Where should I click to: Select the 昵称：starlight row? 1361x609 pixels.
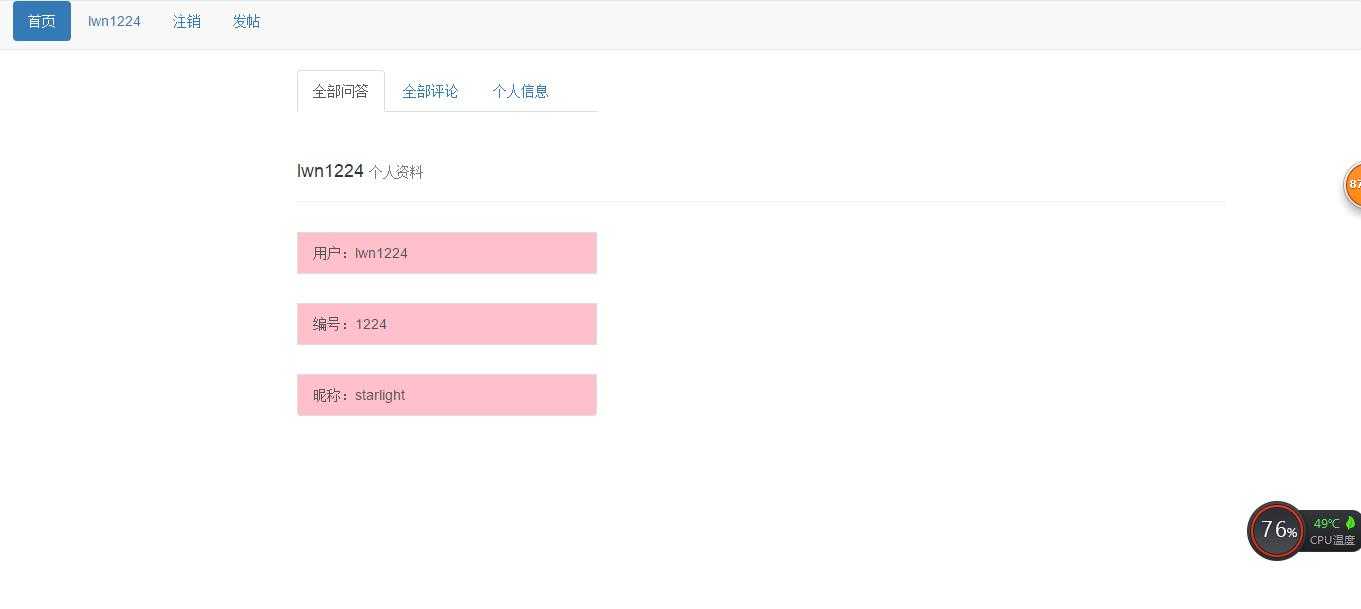[447, 395]
